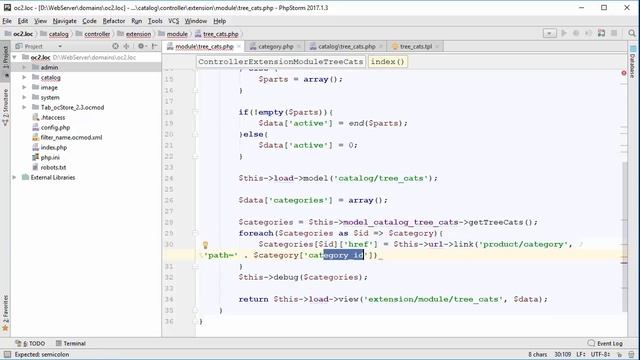Toggle fold marker at line 29 foreach

click(196, 233)
